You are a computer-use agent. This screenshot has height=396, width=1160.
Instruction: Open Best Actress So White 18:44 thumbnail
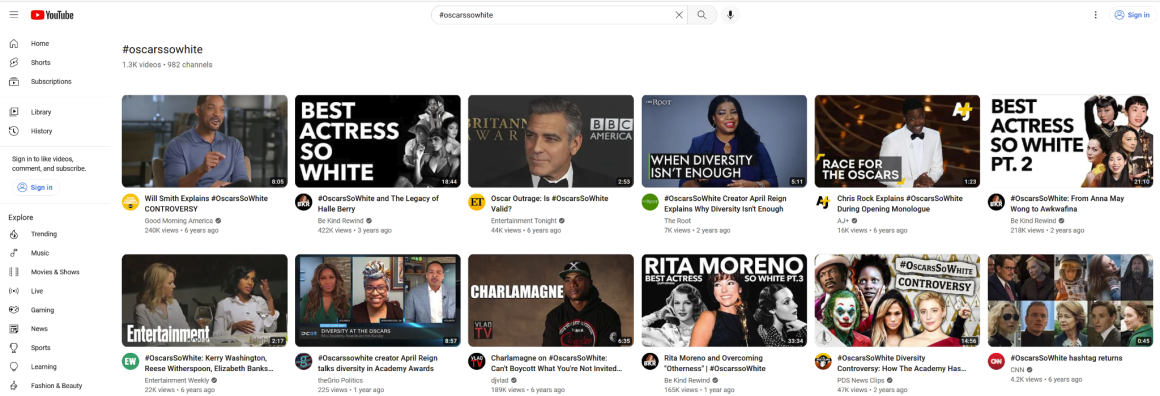pos(377,141)
